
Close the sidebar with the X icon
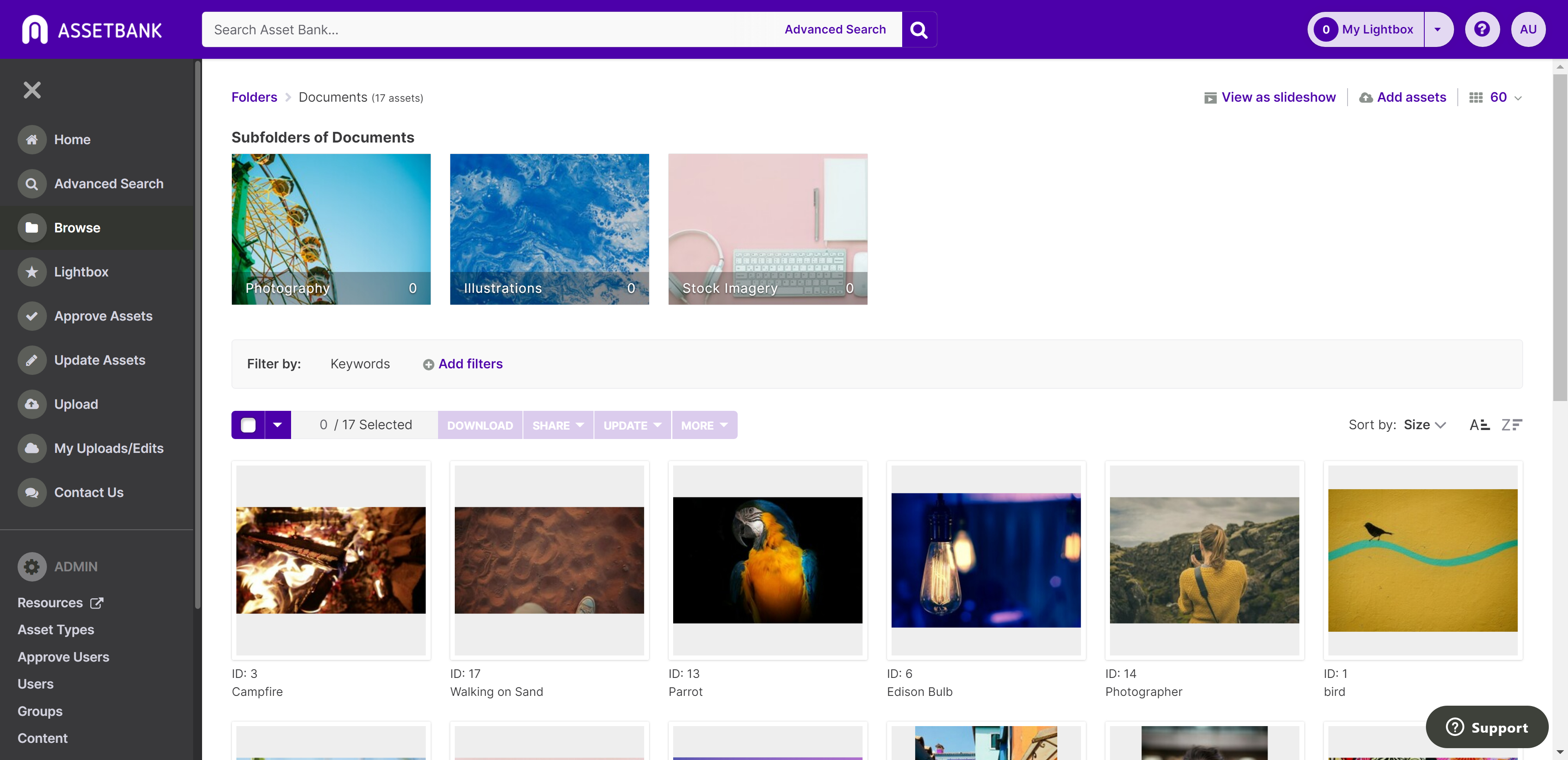point(32,90)
